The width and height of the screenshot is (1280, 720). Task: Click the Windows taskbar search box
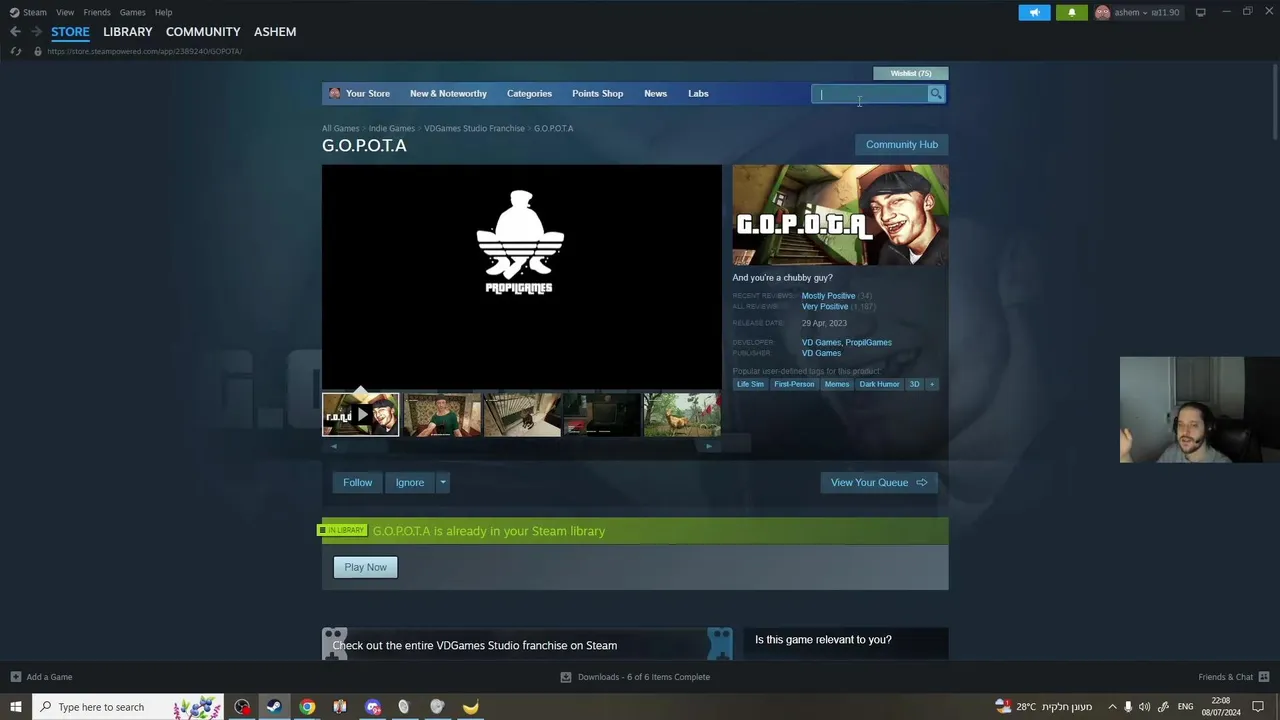click(128, 707)
